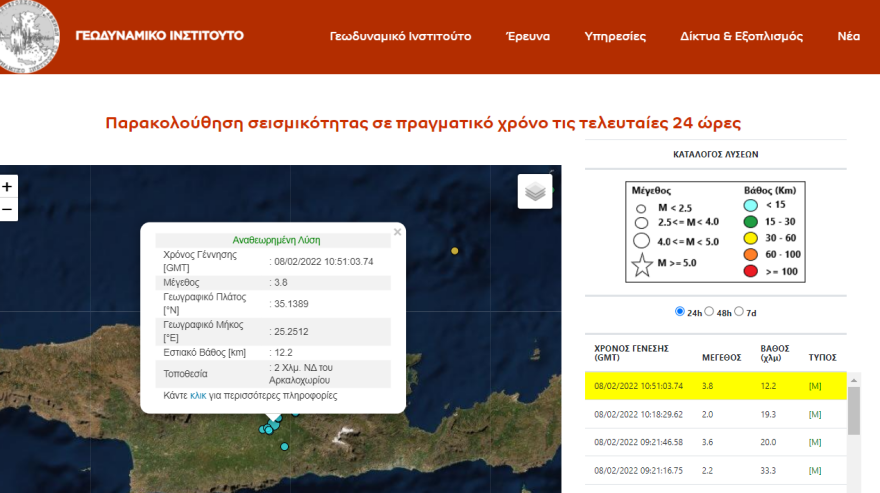880x493 pixels.
Task: Click the ΒΑΘΟΣ (χλμ) column header
Action: [775, 353]
